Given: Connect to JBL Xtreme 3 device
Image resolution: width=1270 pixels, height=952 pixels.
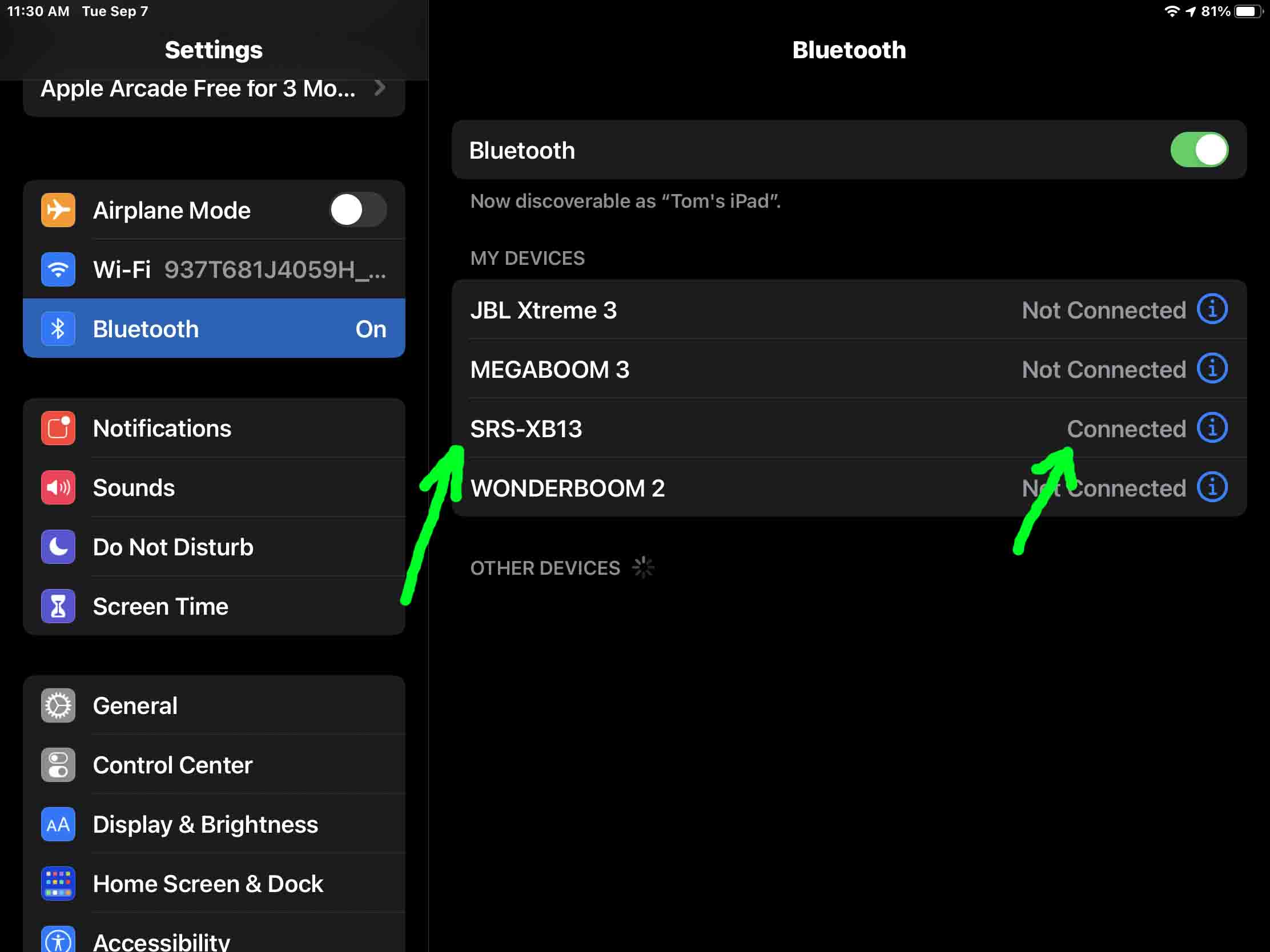Looking at the screenshot, I should (x=849, y=309).
